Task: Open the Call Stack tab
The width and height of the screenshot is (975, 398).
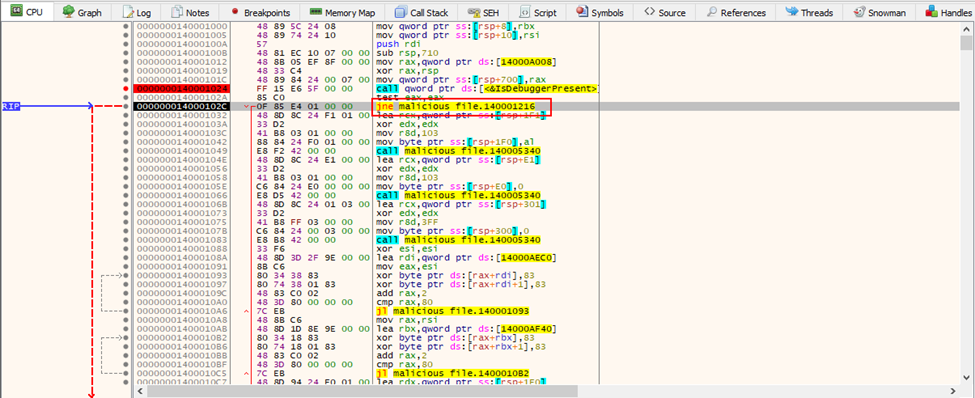Action: click(422, 12)
